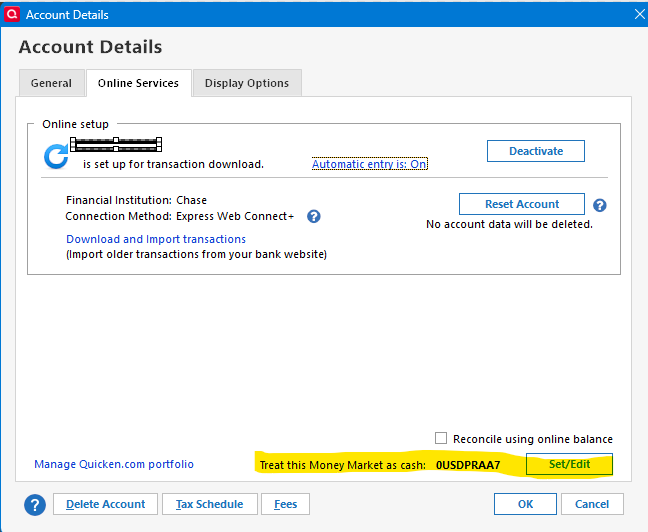Click the blue refresh arrow icon
The height and width of the screenshot is (532, 648).
(x=56, y=156)
